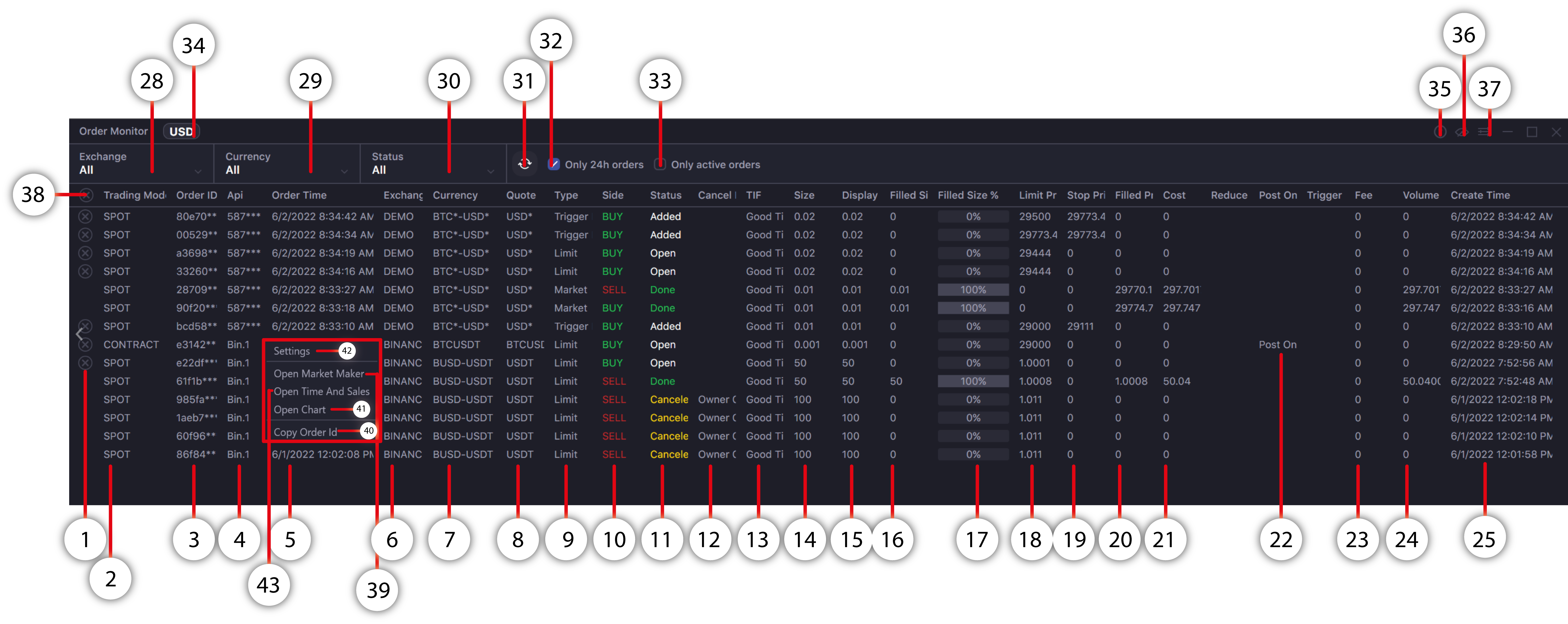
Task: Click cost value 297.701
Action: [x=1181, y=290]
